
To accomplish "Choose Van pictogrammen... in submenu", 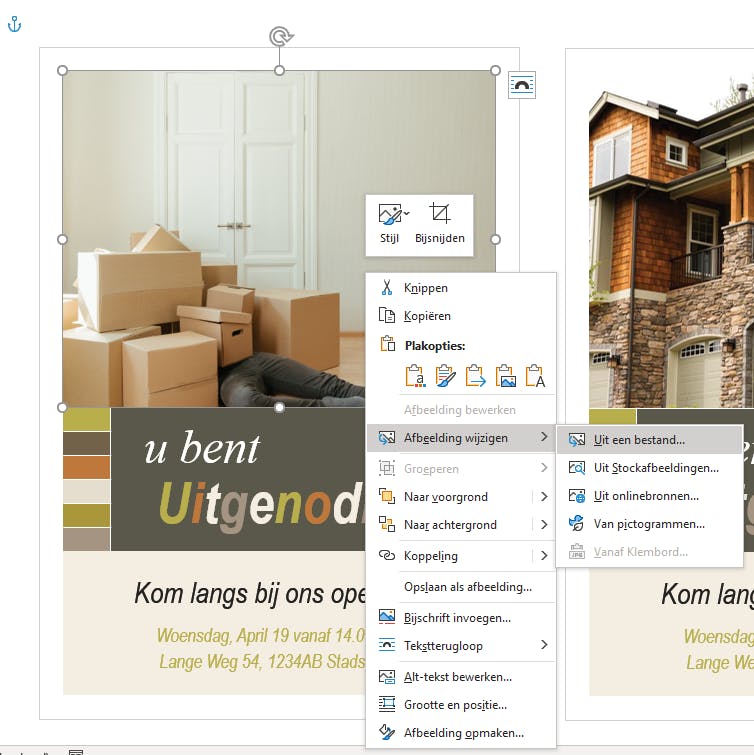I will click(x=649, y=523).
